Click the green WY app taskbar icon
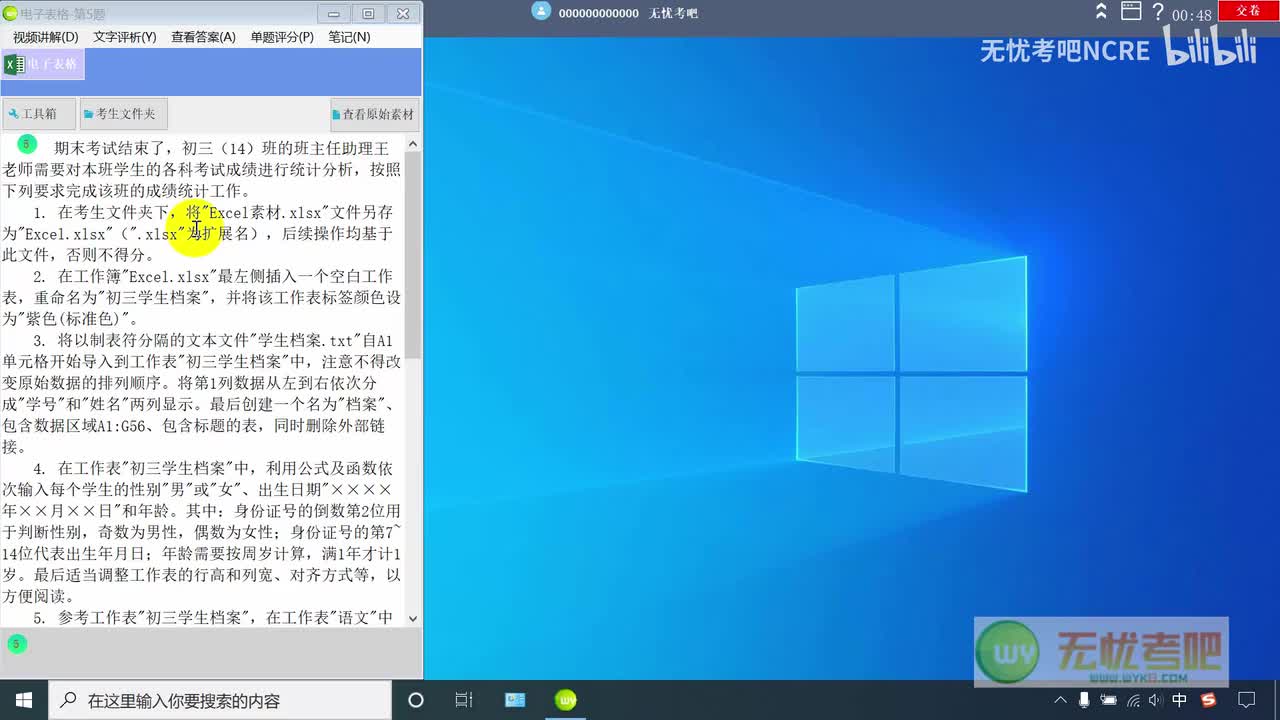This screenshot has height=720, width=1280. pyautogui.click(x=566, y=700)
